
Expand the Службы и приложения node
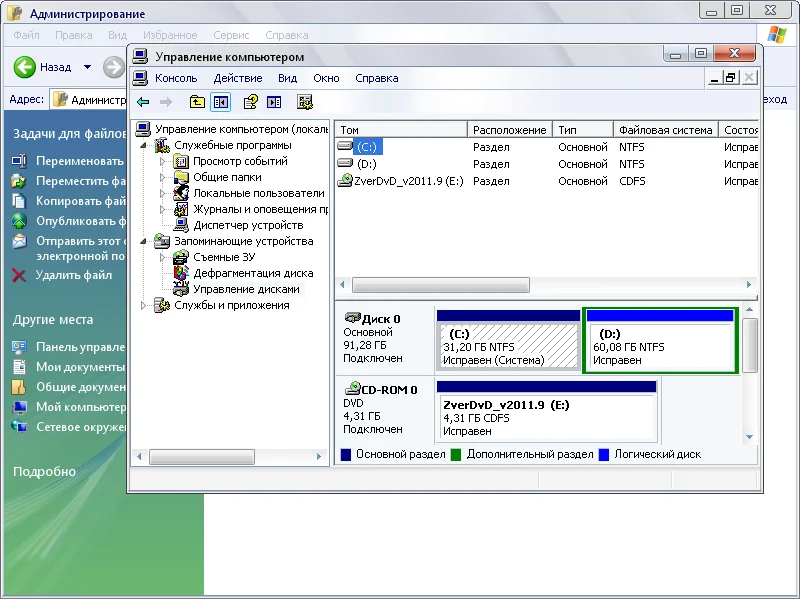[x=144, y=305]
